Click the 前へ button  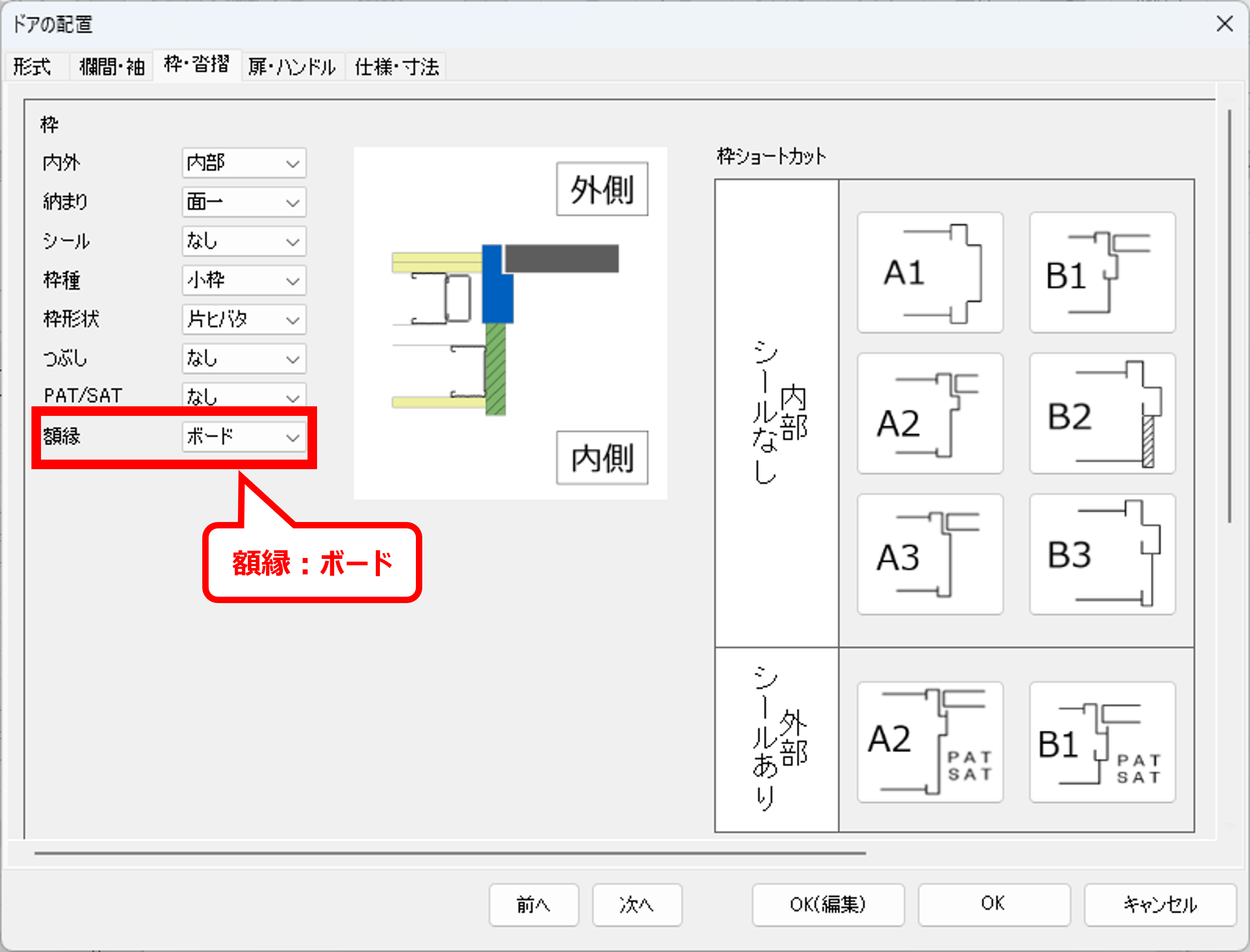point(534,905)
